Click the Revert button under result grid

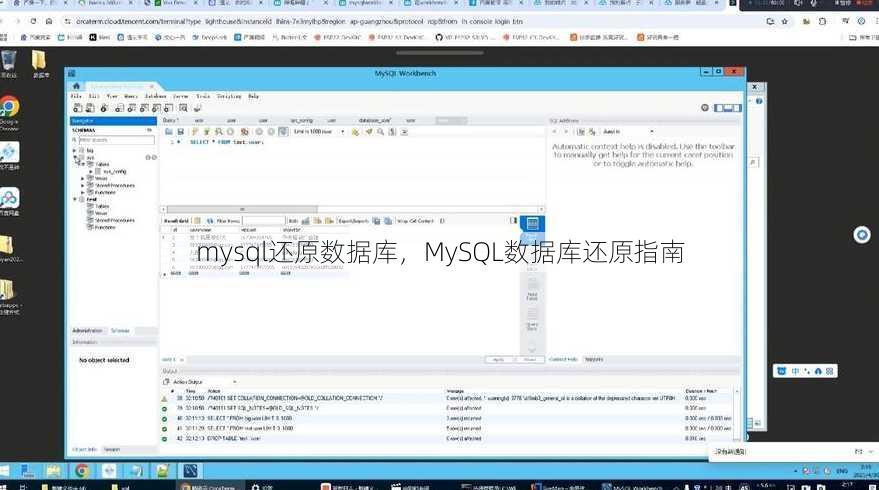point(530,359)
